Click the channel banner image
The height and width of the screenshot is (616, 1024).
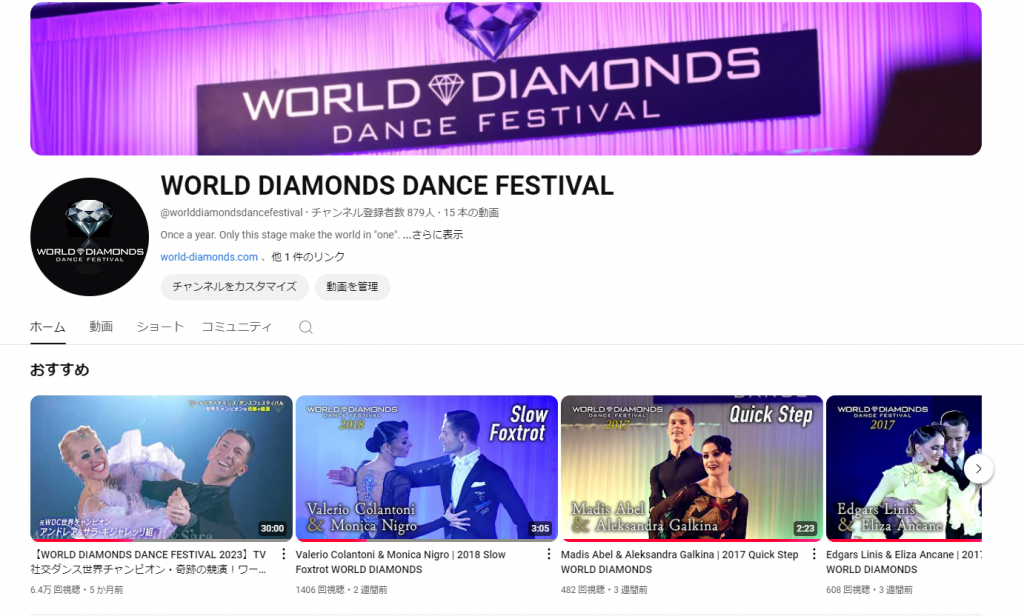(x=505, y=78)
